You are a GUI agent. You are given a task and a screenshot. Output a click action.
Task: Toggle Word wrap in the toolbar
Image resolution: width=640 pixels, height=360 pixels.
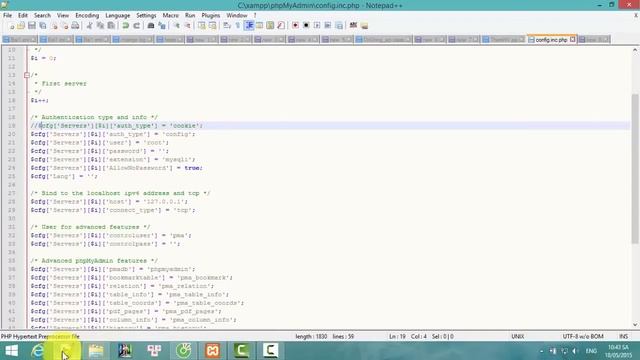coord(227,26)
